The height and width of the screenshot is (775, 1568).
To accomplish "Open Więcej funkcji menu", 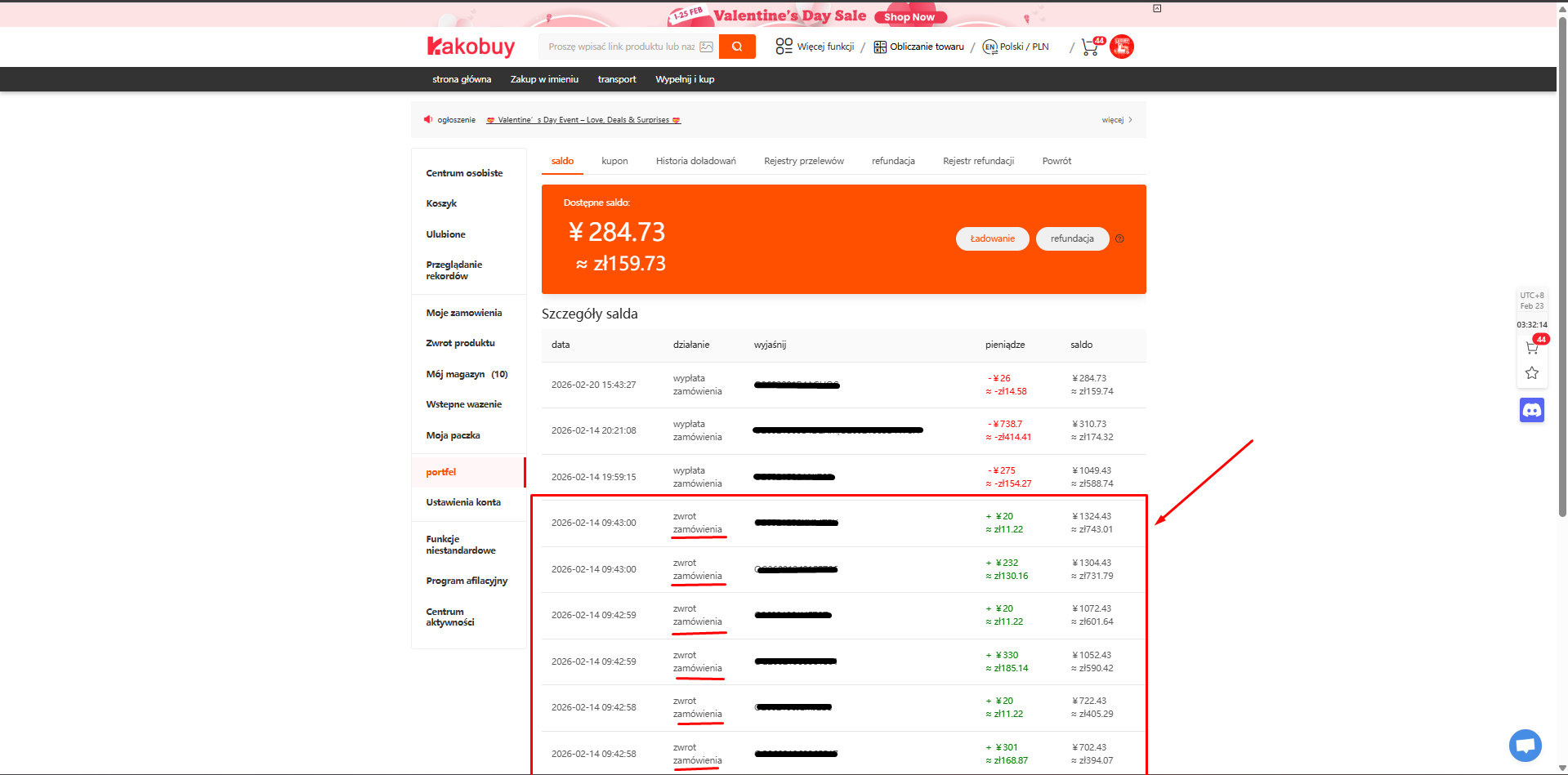I will [815, 47].
